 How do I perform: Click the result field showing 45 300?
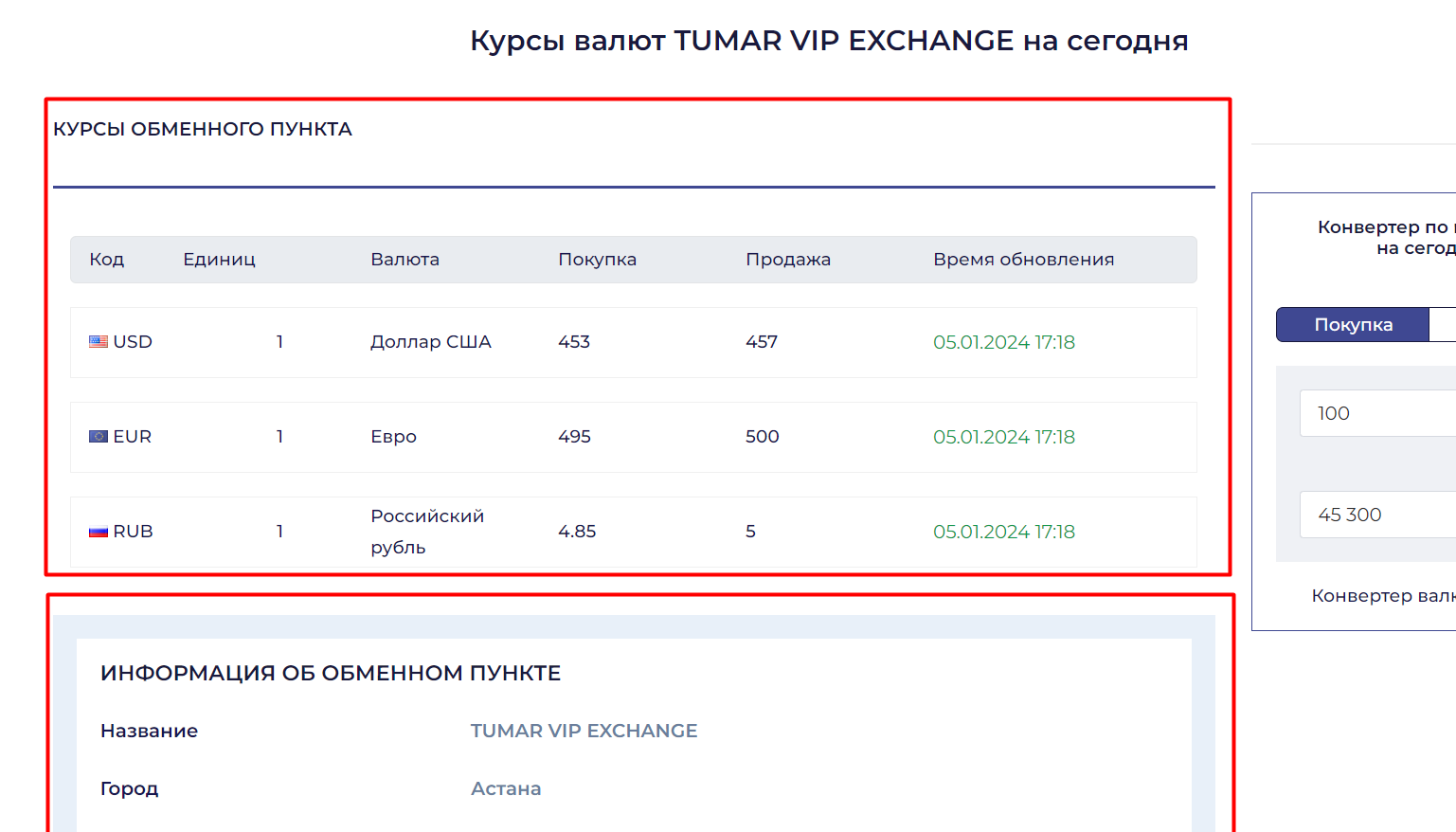[1377, 515]
